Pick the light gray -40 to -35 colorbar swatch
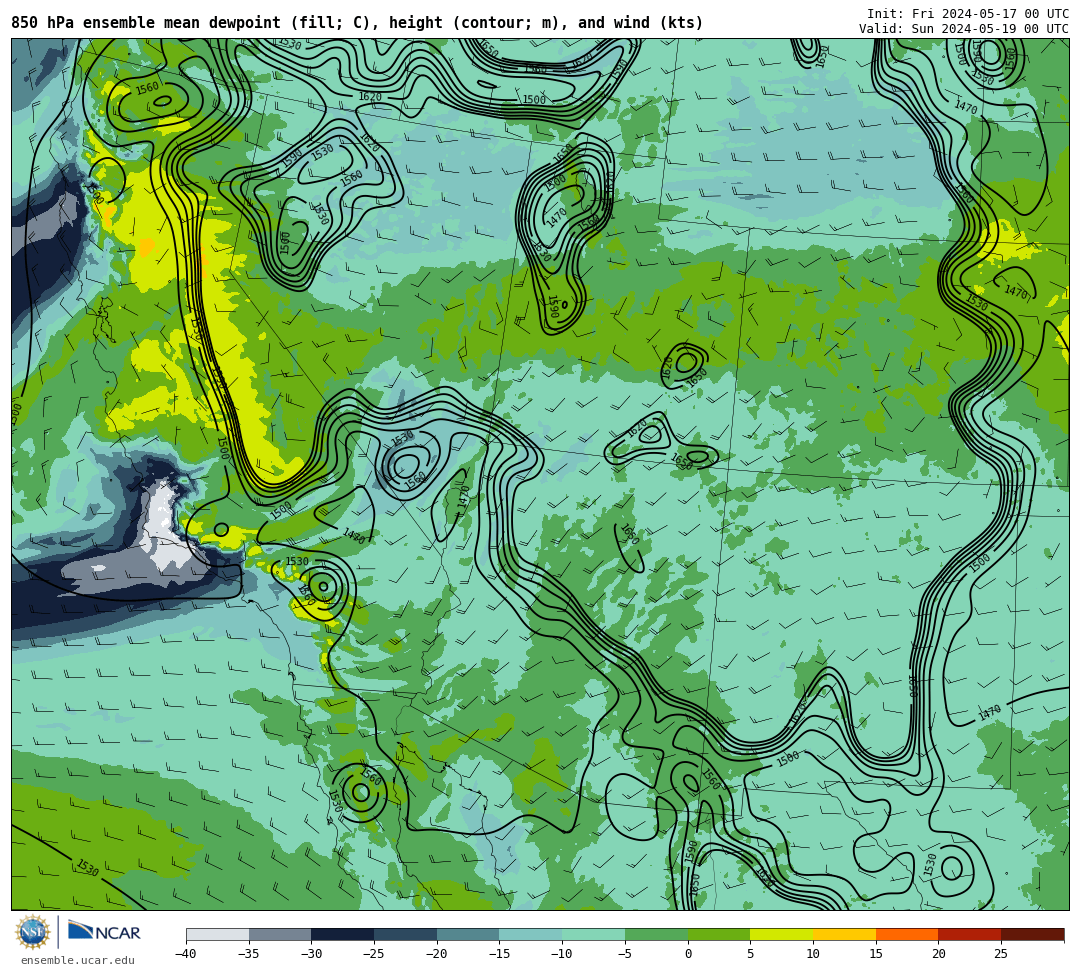The height and width of the screenshot is (973, 1080). pyautogui.click(x=218, y=934)
